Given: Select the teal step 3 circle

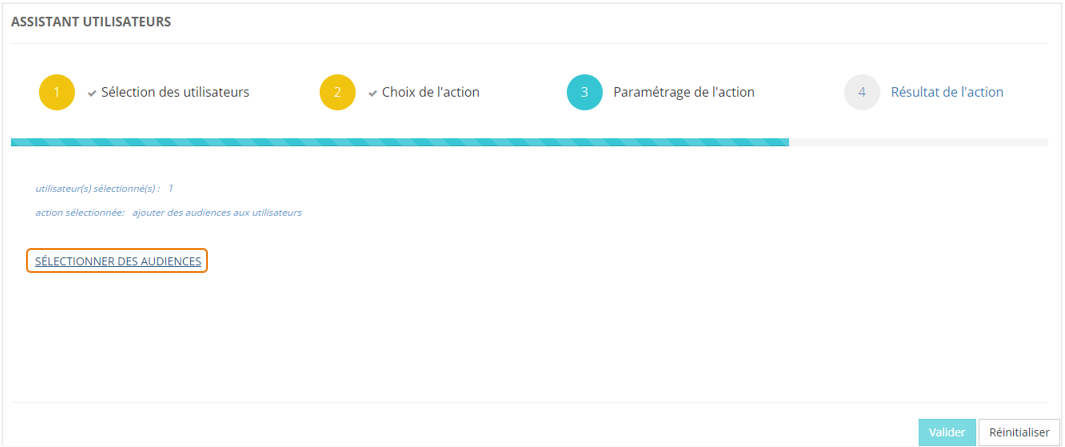Looking at the screenshot, I should (x=584, y=92).
